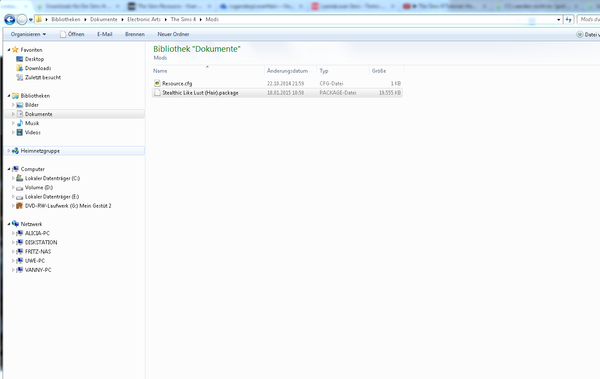Click the E-Mail toolbar button
The height and width of the screenshot is (379, 600).
click(104, 34)
